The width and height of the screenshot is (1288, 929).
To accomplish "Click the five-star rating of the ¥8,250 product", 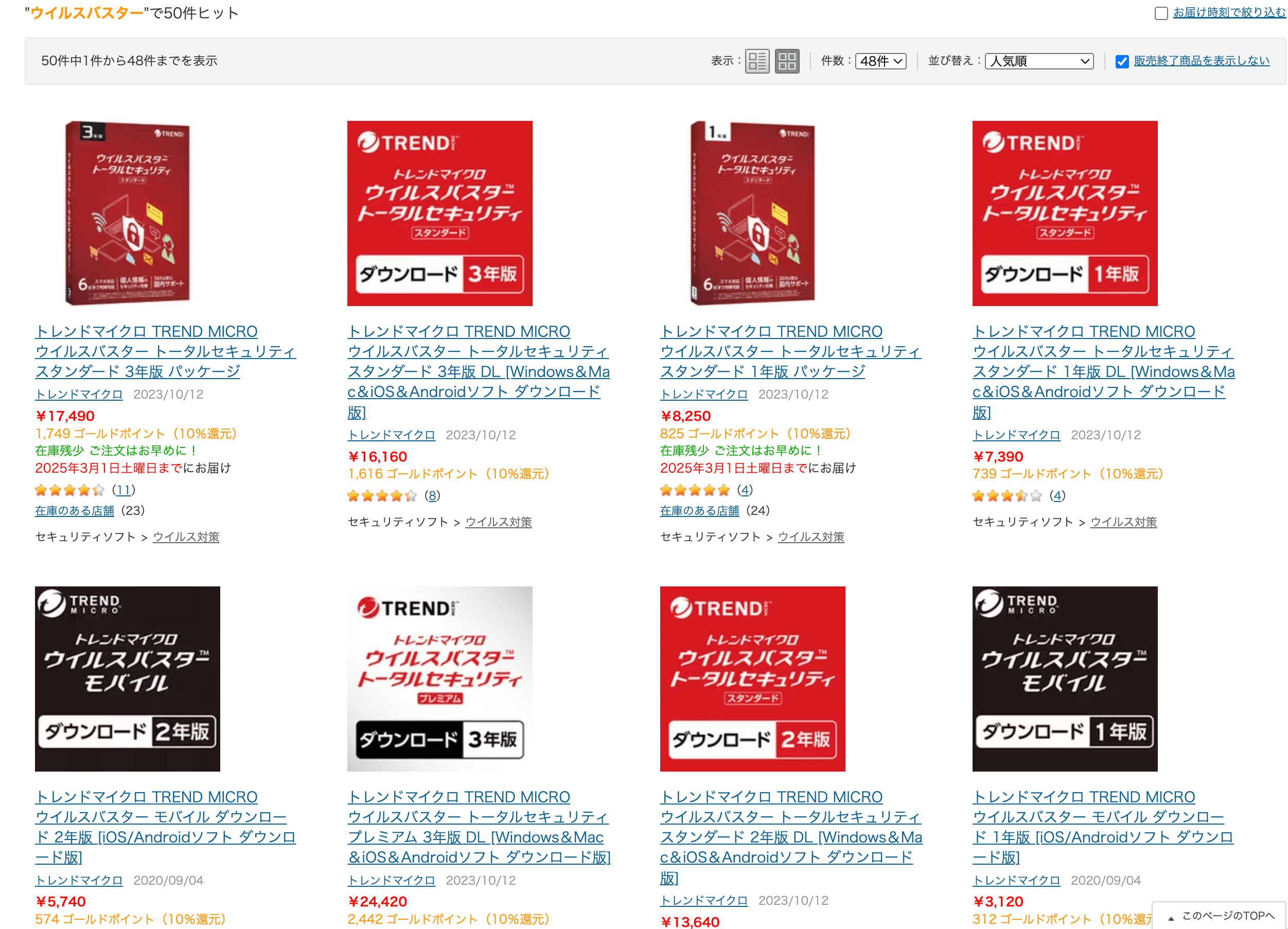I will (695, 490).
